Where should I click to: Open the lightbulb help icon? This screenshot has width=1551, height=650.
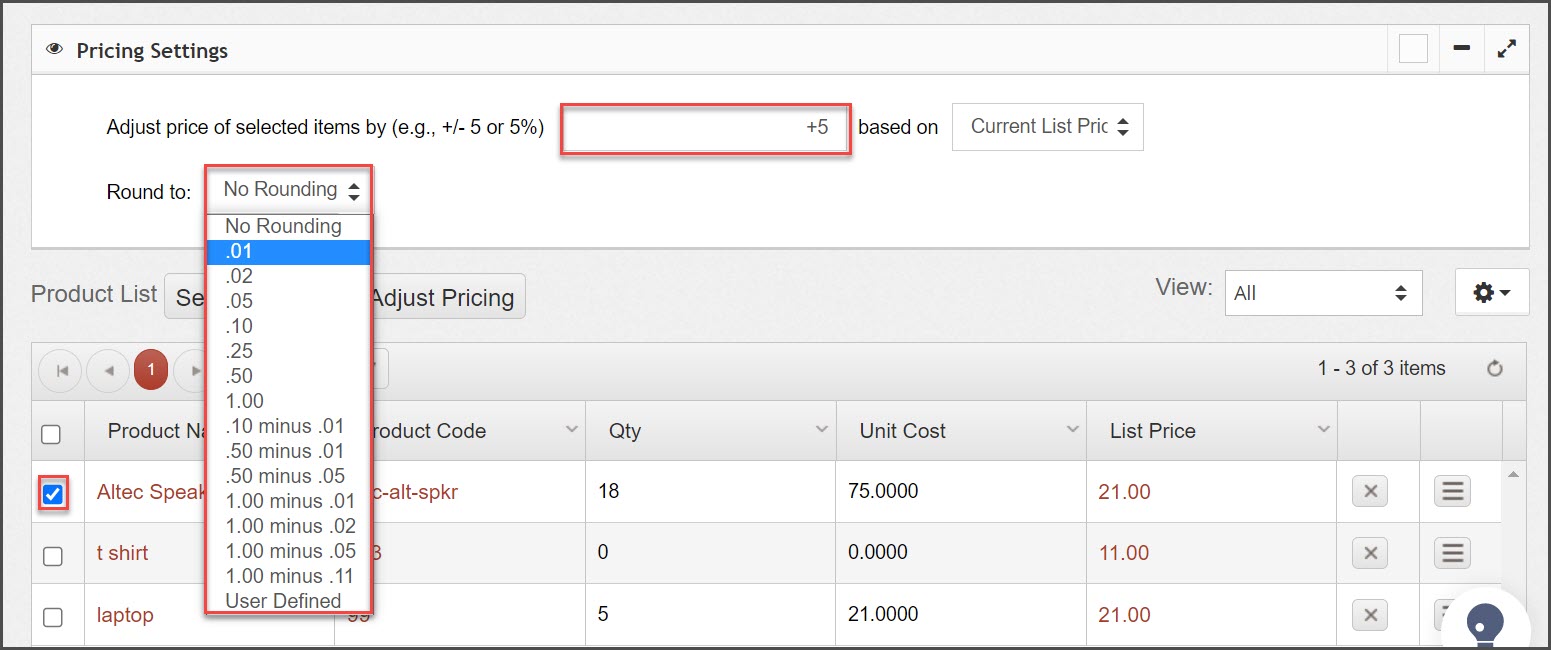coord(1486,626)
